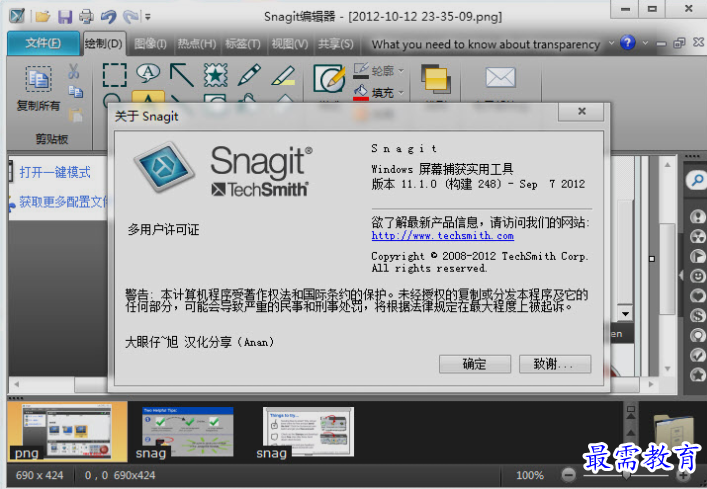Open the techsmith.com website link
This screenshot has height=489, width=707.
[x=442, y=235]
